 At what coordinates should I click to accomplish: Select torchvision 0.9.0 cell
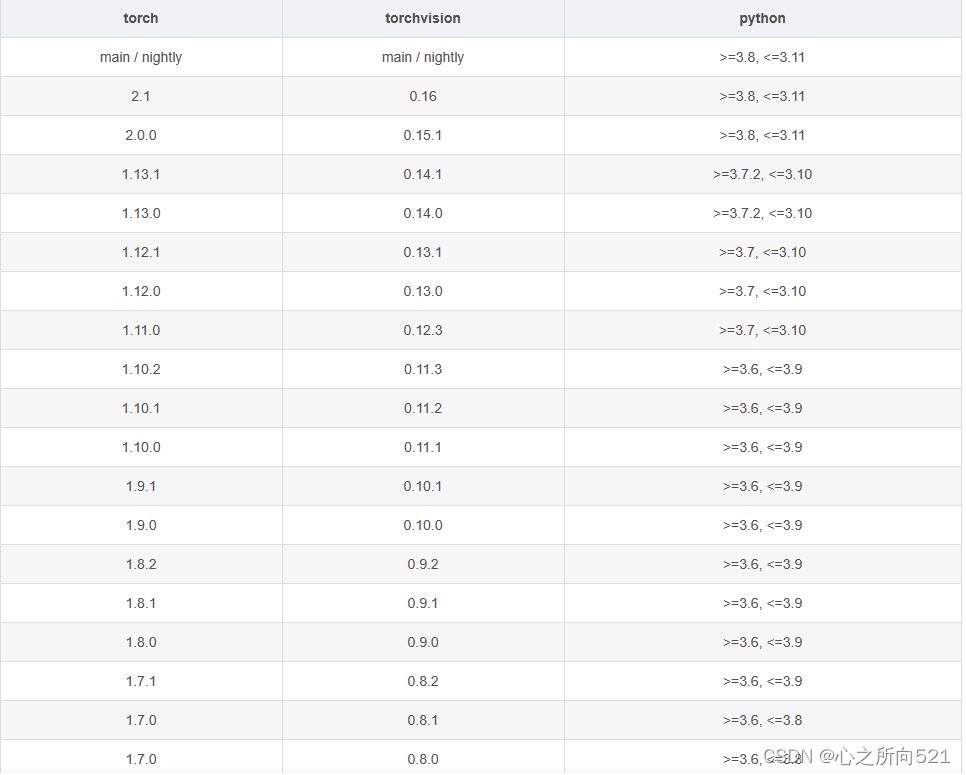(423, 642)
